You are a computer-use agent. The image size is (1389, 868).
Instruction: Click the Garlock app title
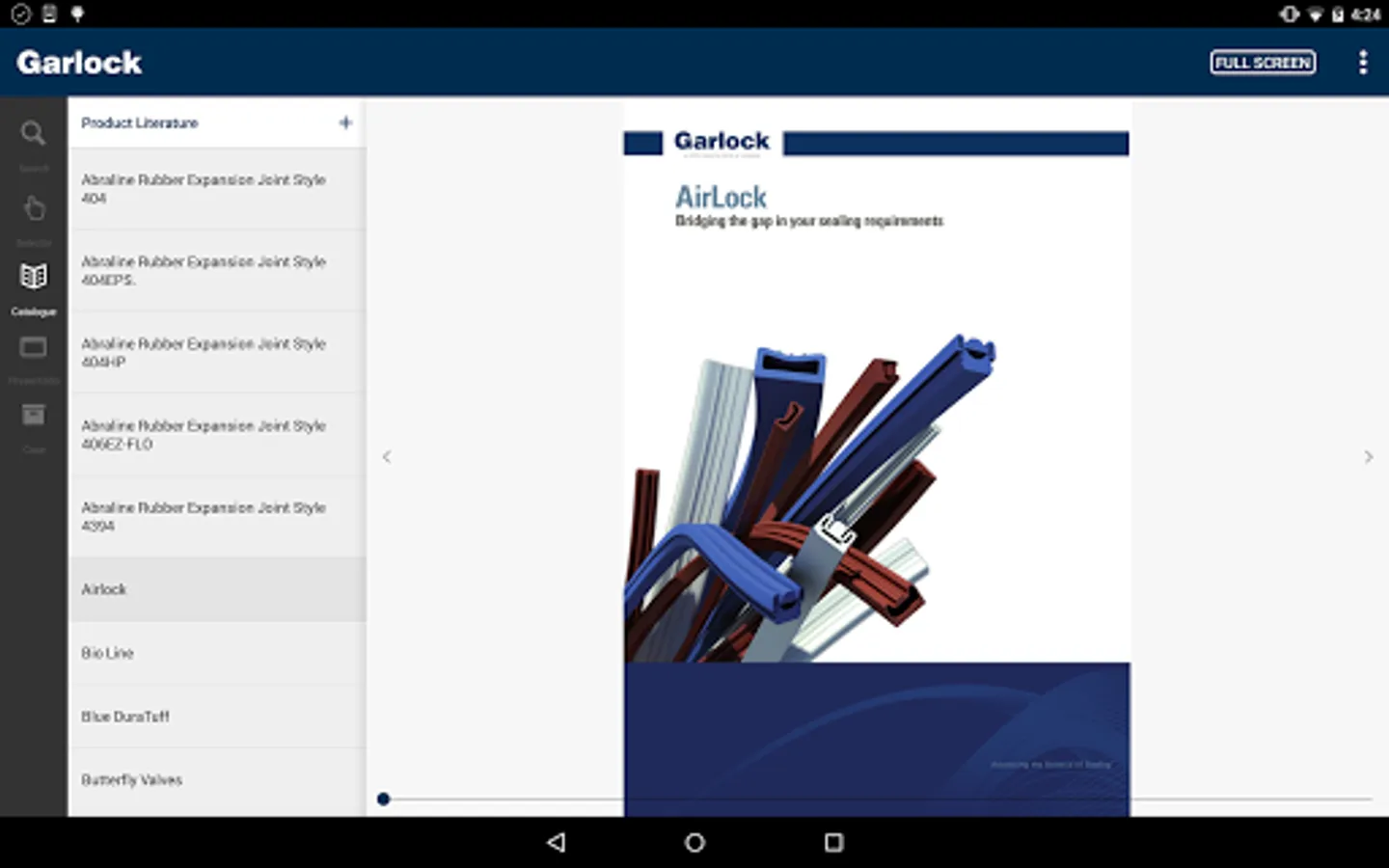click(x=79, y=63)
